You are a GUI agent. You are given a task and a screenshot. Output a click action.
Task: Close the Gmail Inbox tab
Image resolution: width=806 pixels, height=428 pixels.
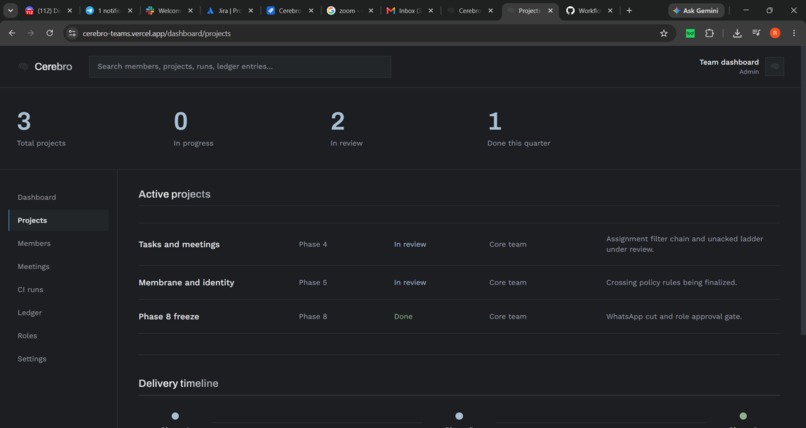(x=430, y=10)
